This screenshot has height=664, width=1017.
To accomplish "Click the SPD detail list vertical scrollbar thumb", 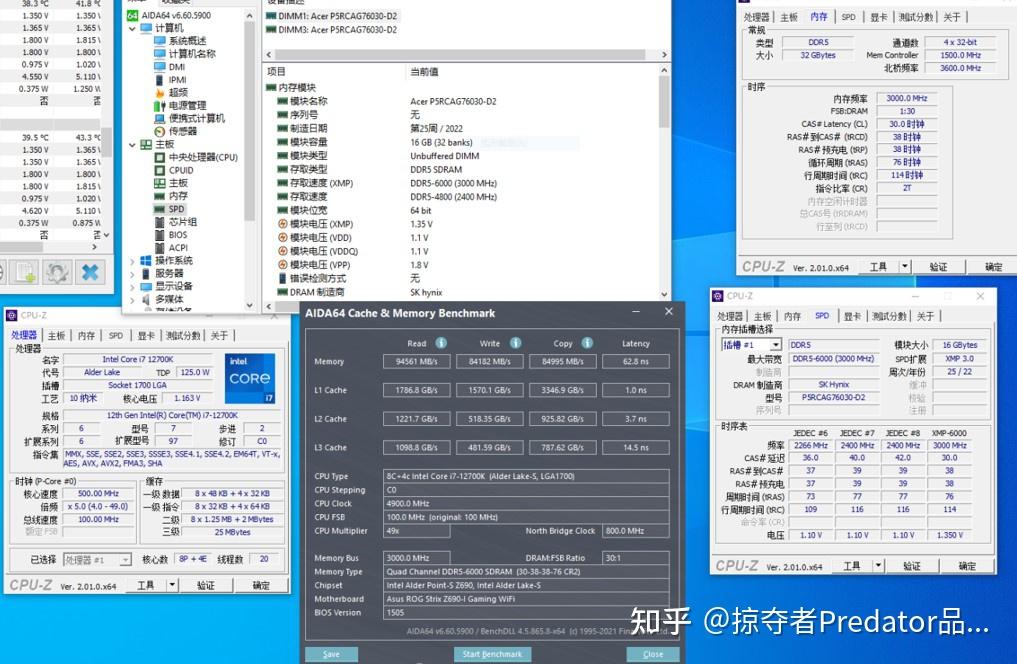I will point(664,101).
